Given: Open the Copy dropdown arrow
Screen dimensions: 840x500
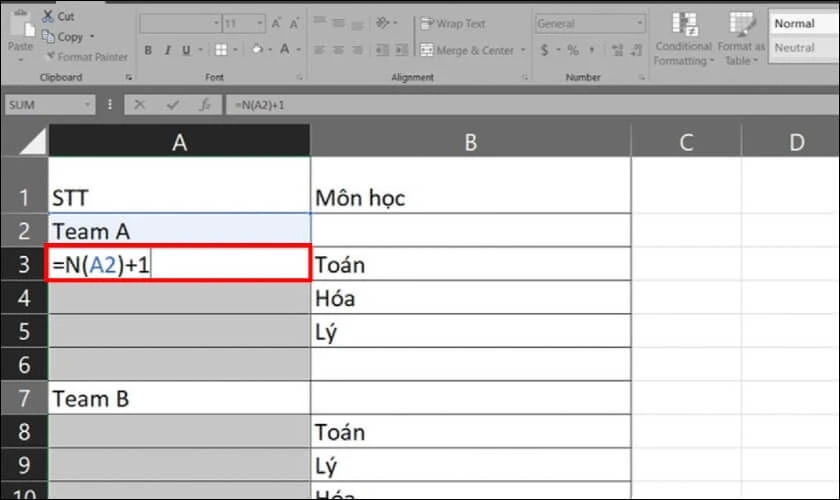Looking at the screenshot, I should tap(92, 36).
